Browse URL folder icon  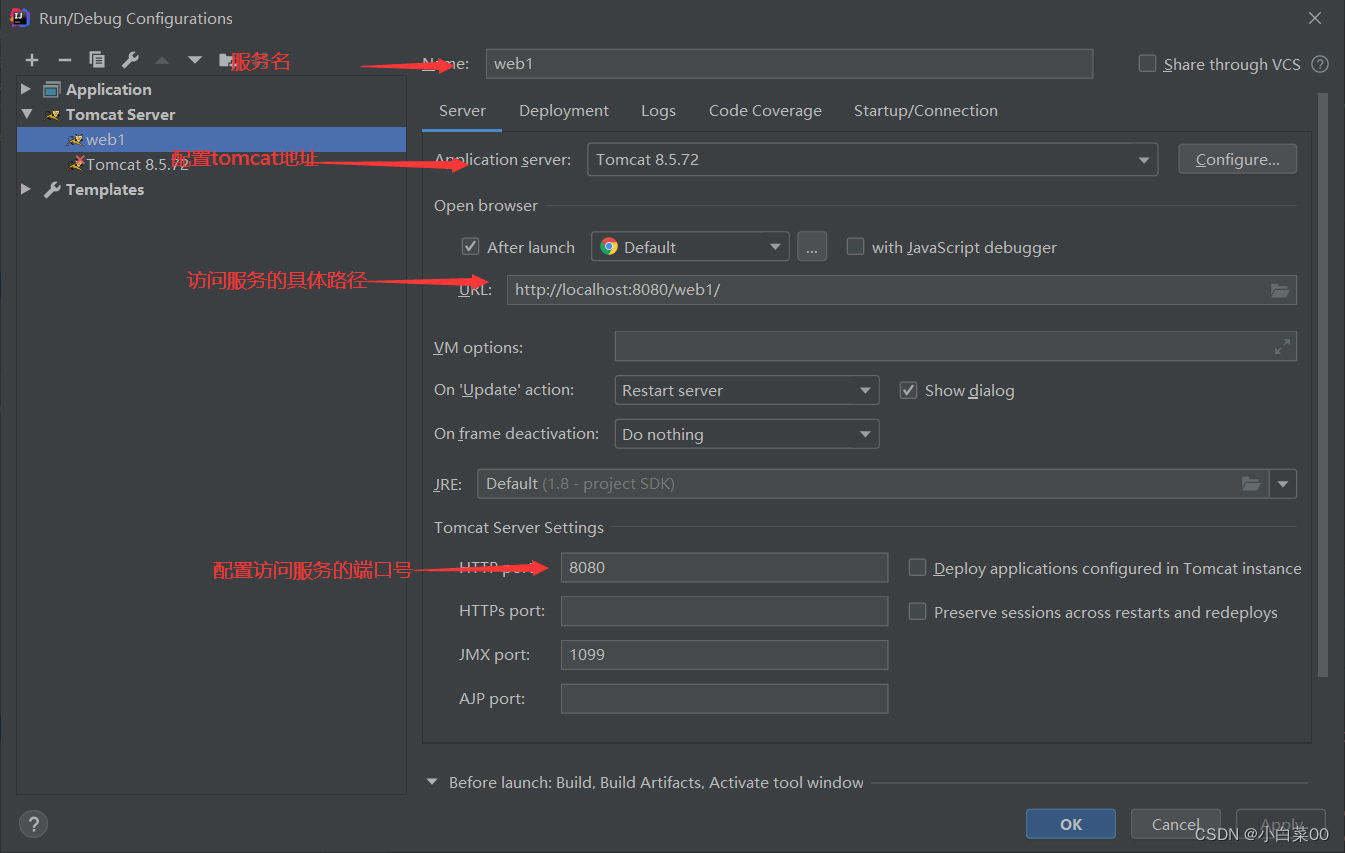click(x=1280, y=290)
